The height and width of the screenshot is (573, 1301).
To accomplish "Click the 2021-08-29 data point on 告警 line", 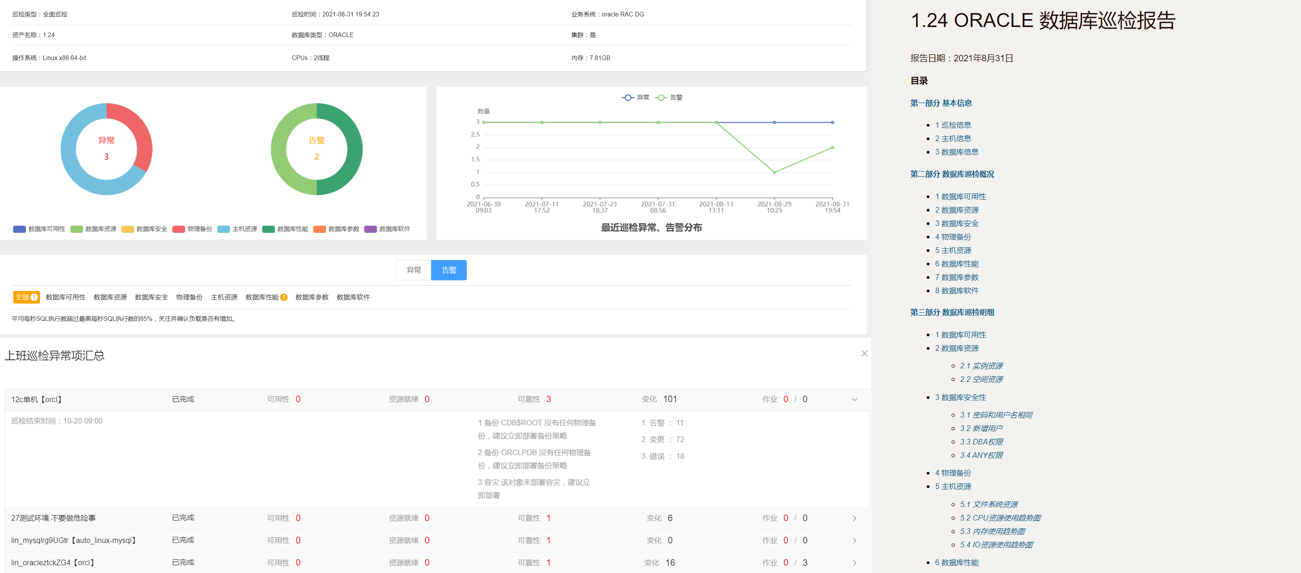I will tap(774, 172).
